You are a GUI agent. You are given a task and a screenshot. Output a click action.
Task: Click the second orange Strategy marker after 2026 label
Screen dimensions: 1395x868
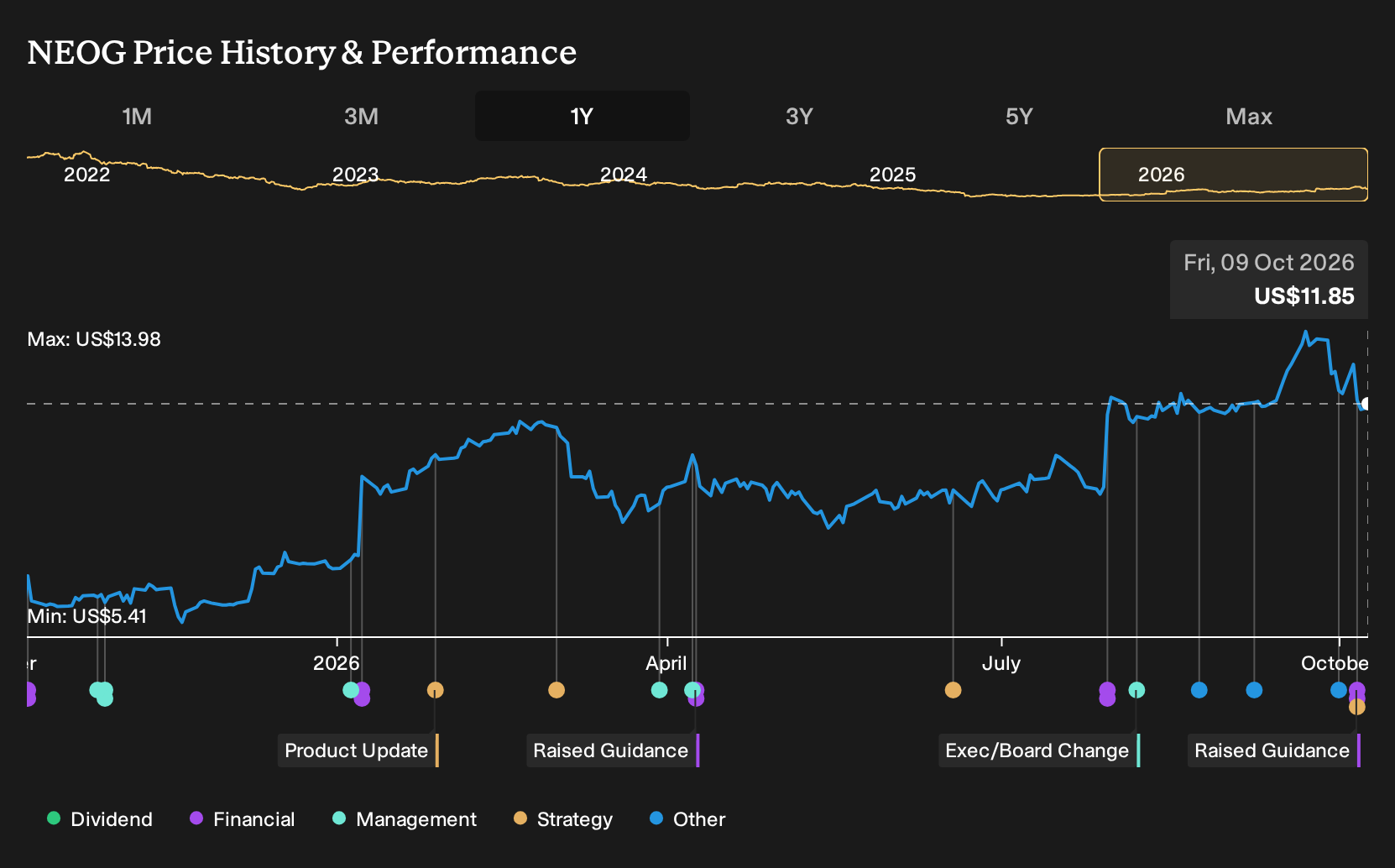(x=556, y=690)
